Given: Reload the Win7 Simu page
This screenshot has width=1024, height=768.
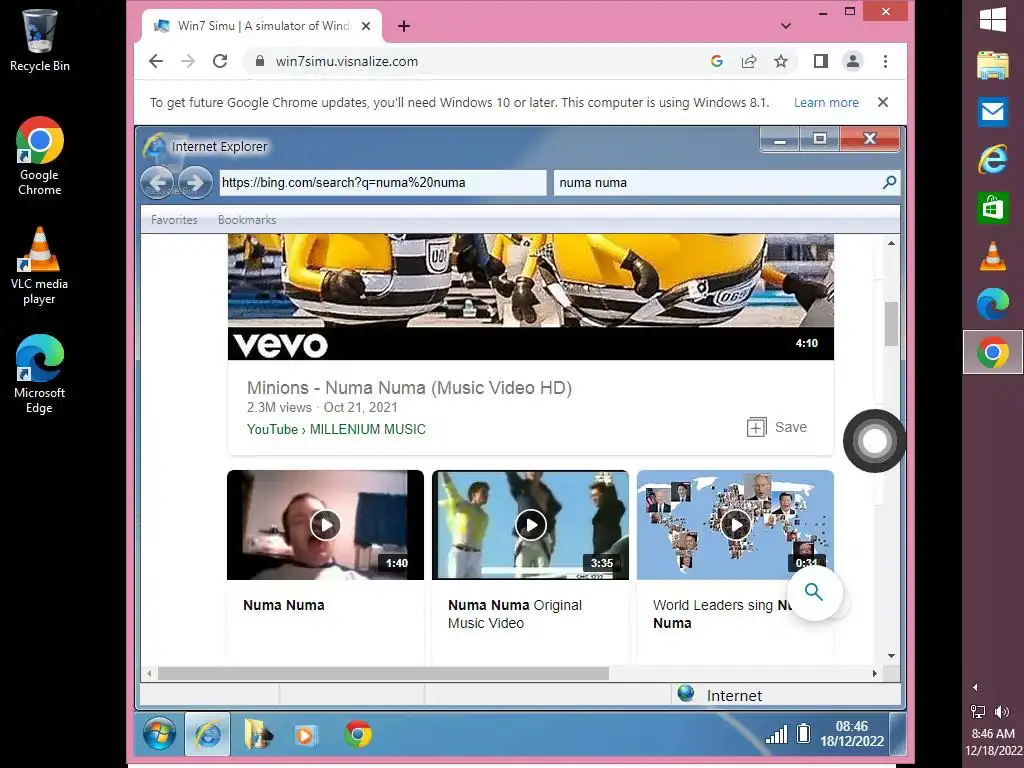Looking at the screenshot, I should tap(220, 61).
